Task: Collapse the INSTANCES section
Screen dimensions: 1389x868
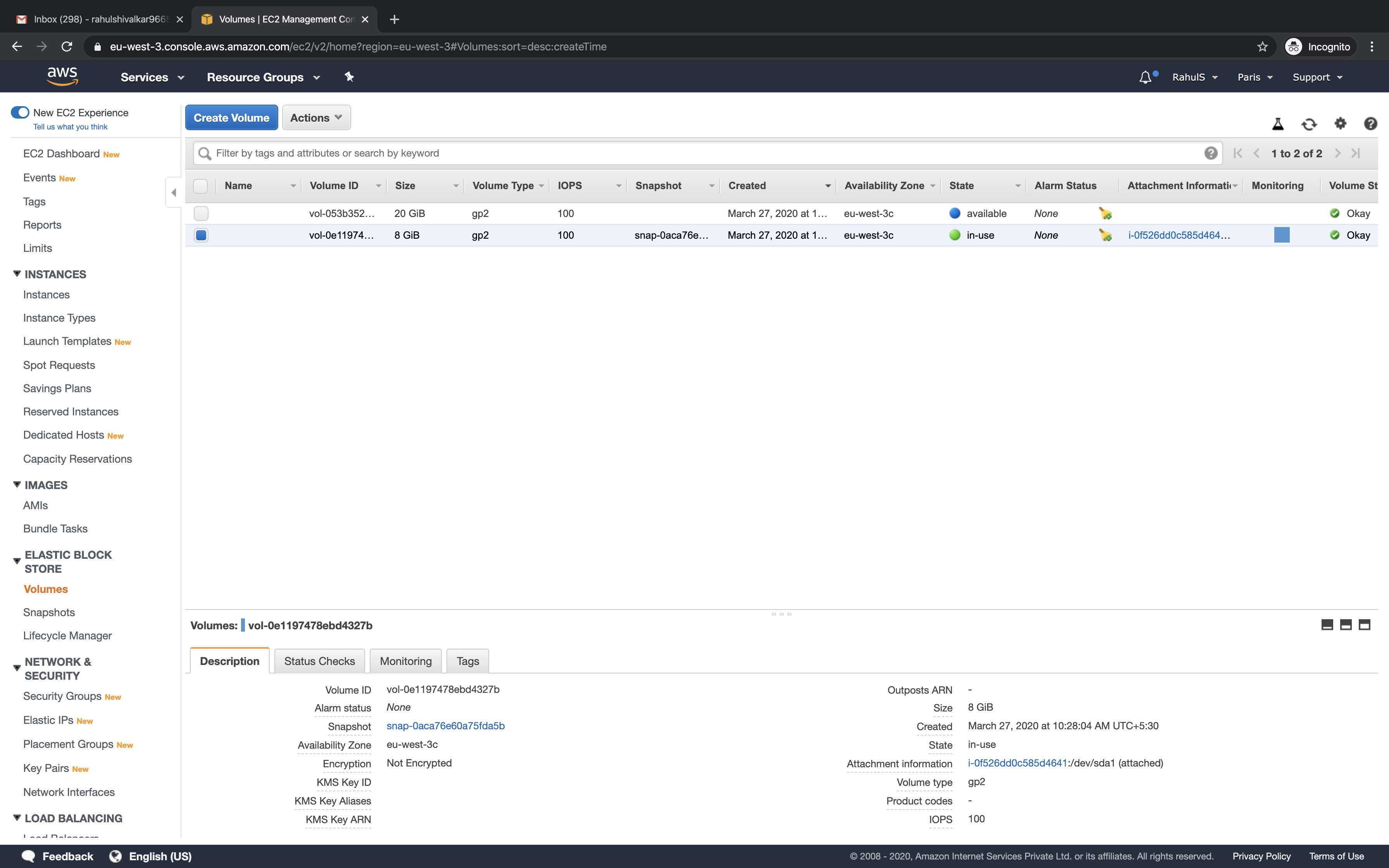Action: [17, 274]
